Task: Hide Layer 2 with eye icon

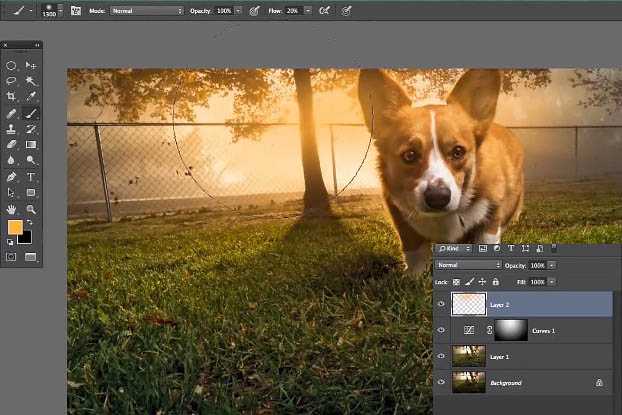Action: coord(442,303)
